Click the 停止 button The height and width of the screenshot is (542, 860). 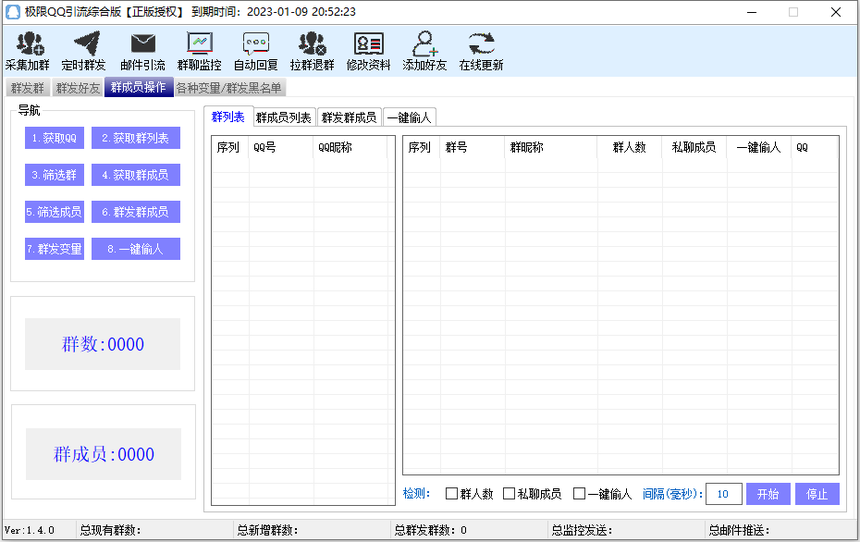coord(817,494)
